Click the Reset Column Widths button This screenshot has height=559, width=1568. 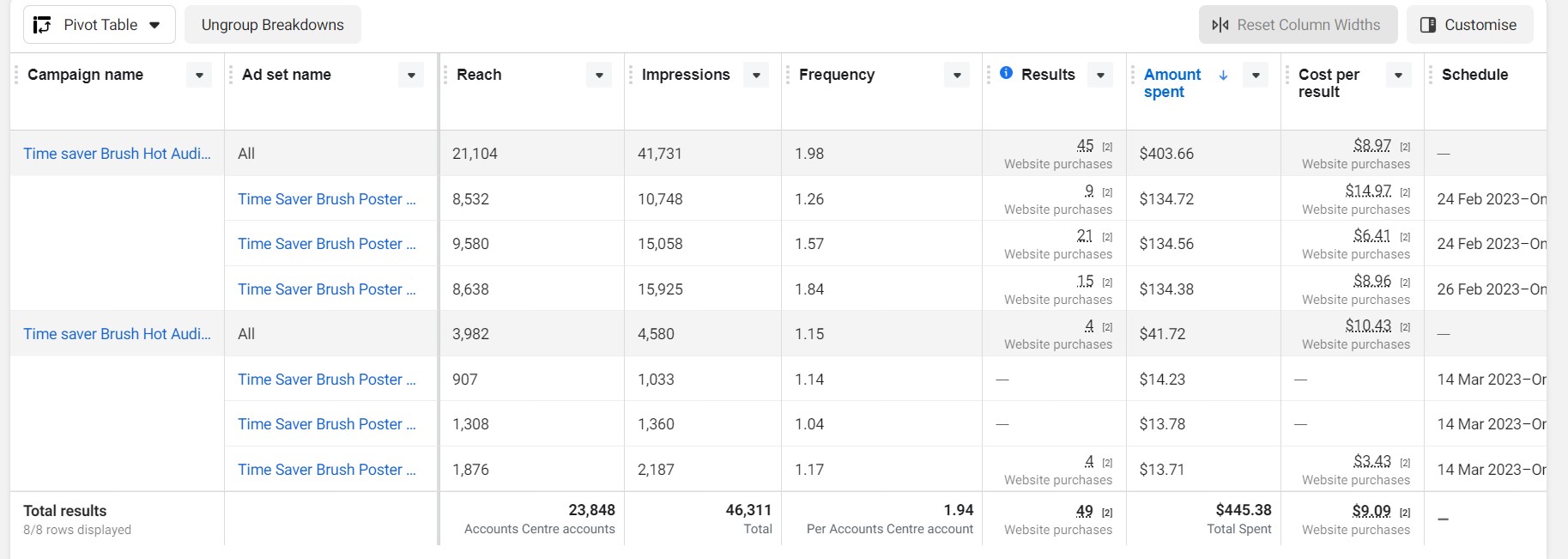pyautogui.click(x=1298, y=25)
